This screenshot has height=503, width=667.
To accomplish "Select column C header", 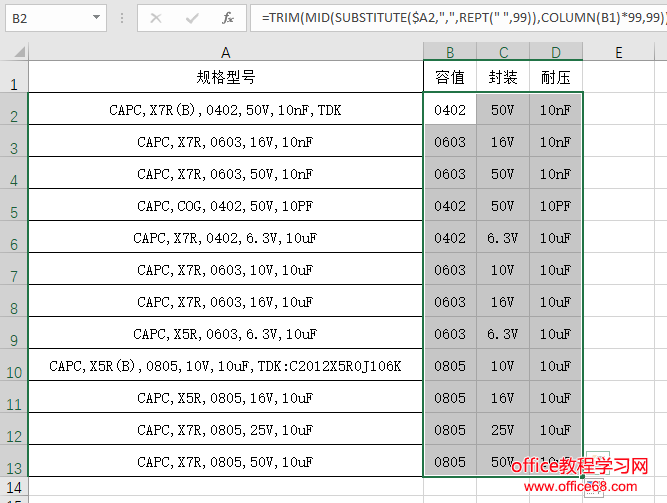I will (x=503, y=52).
